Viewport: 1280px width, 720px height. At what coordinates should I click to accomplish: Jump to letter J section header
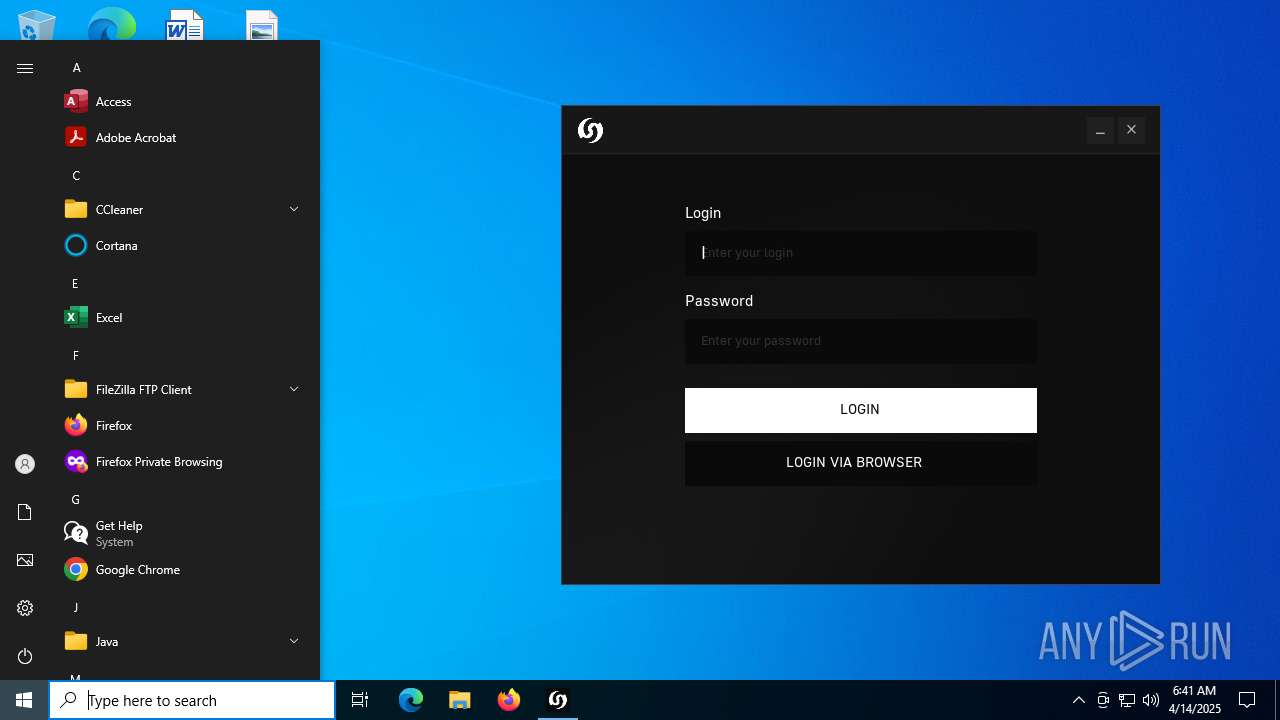(x=75, y=608)
